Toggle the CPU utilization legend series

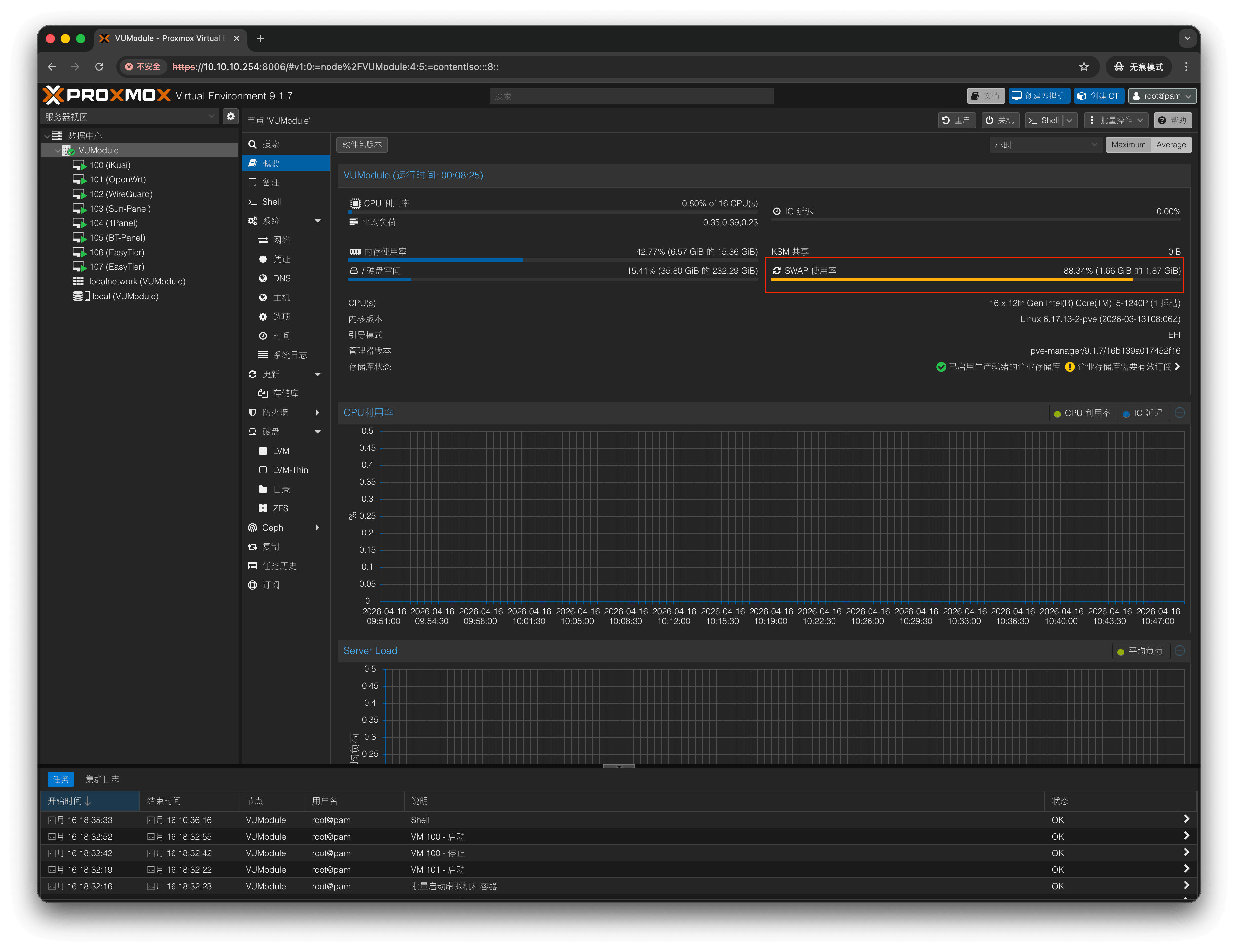click(x=1082, y=413)
